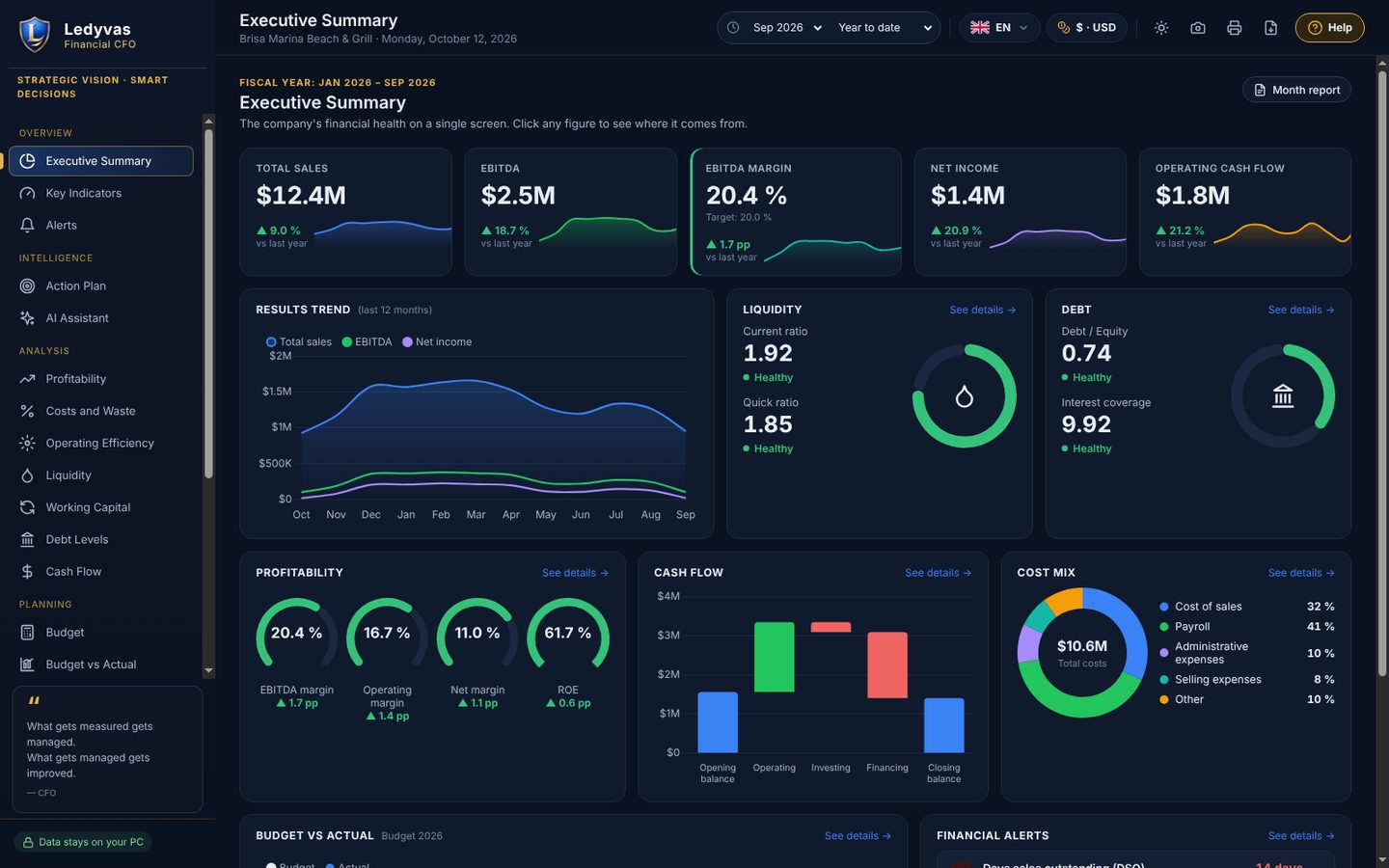The height and width of the screenshot is (868, 1389).
Task: Click Operating bar in Cash Flow chart
Action: (774, 657)
